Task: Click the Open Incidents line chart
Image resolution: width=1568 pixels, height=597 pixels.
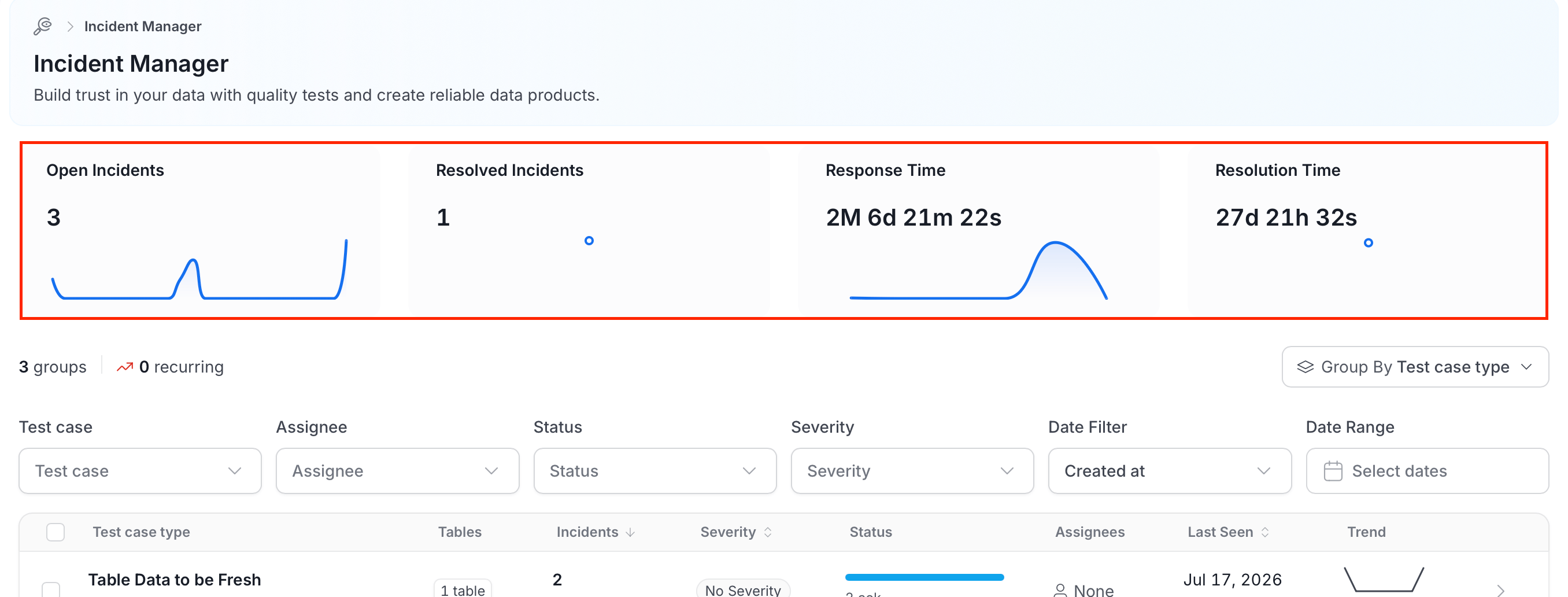Action: coord(199,269)
